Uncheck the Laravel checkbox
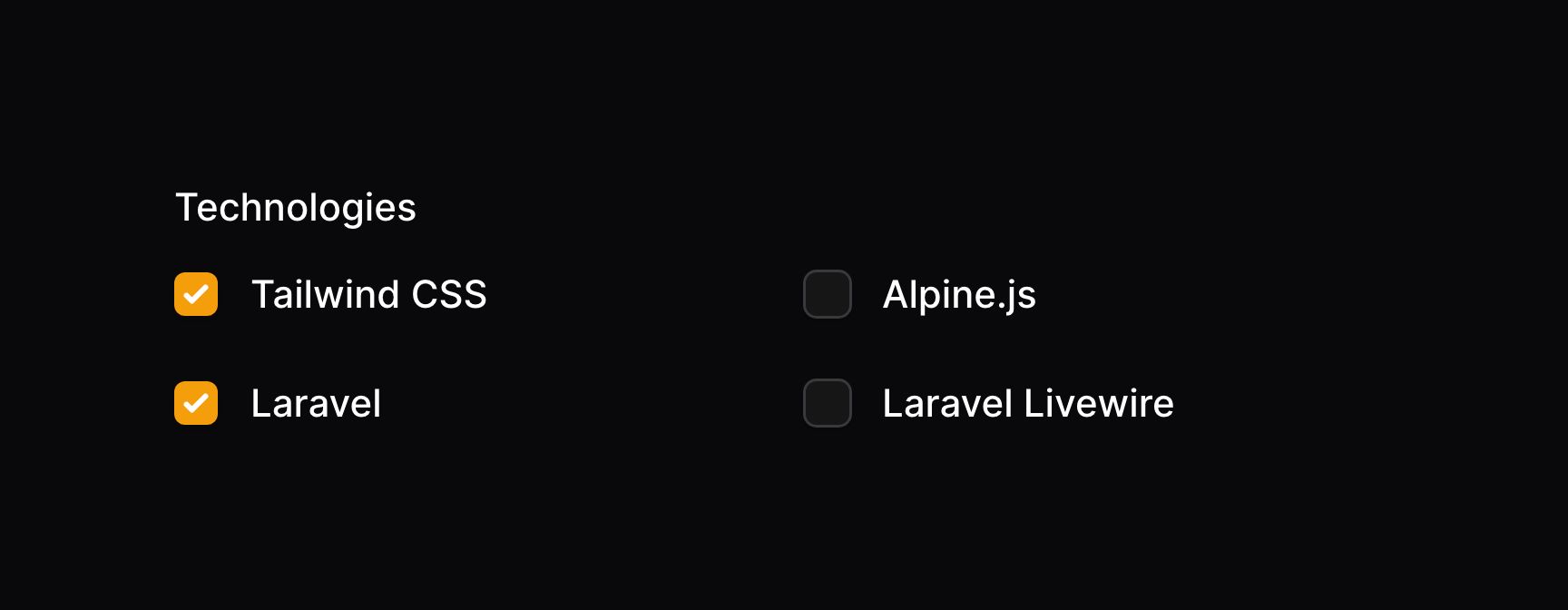1568x610 pixels. (196, 403)
